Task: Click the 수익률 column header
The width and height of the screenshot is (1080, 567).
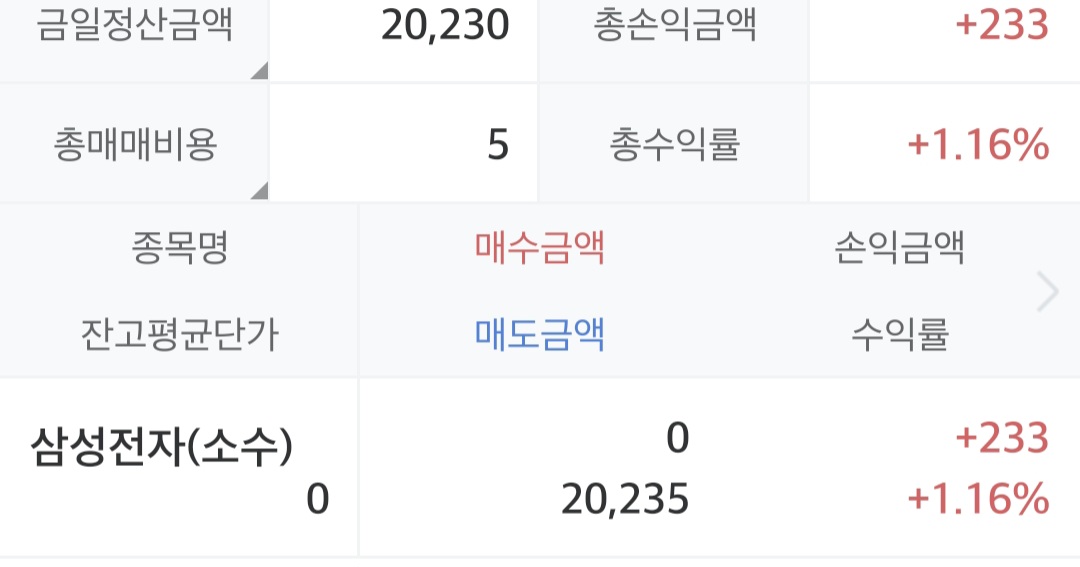Action: 899,334
